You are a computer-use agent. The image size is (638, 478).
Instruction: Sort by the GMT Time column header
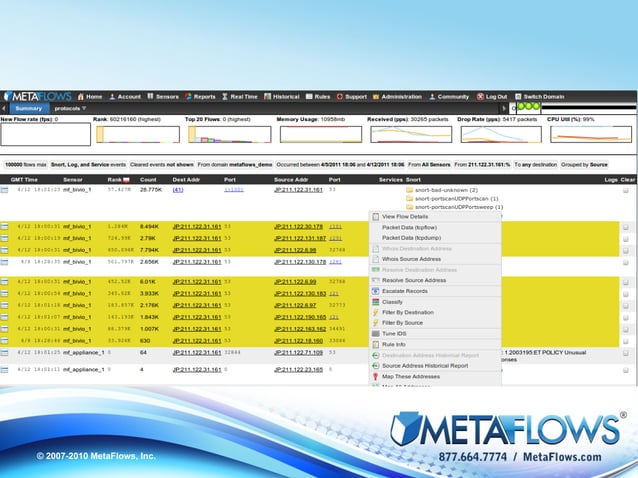[x=24, y=180]
